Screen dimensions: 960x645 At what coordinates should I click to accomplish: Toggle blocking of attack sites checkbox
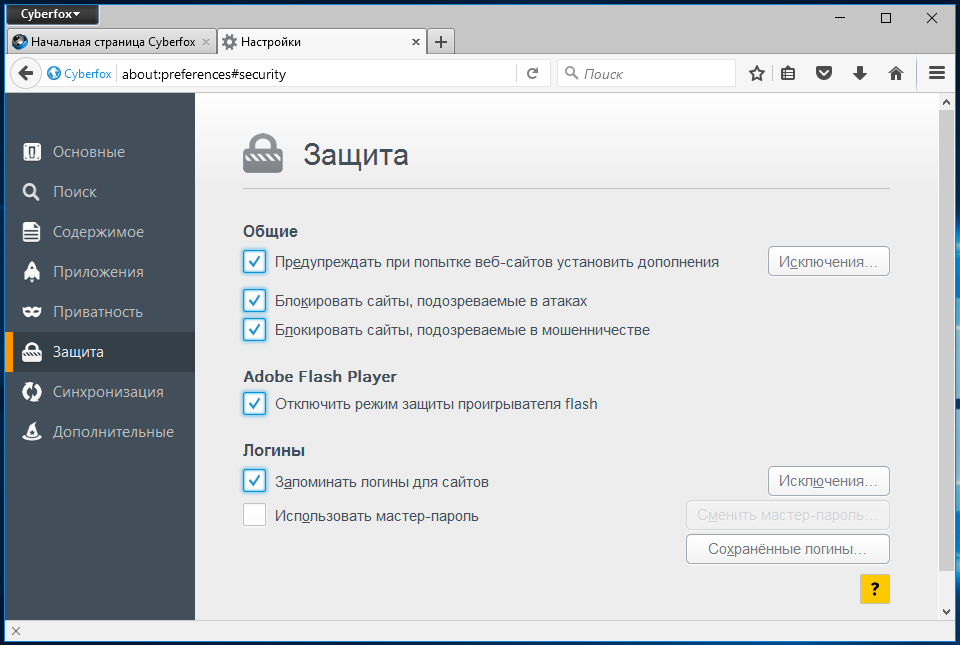coord(254,300)
